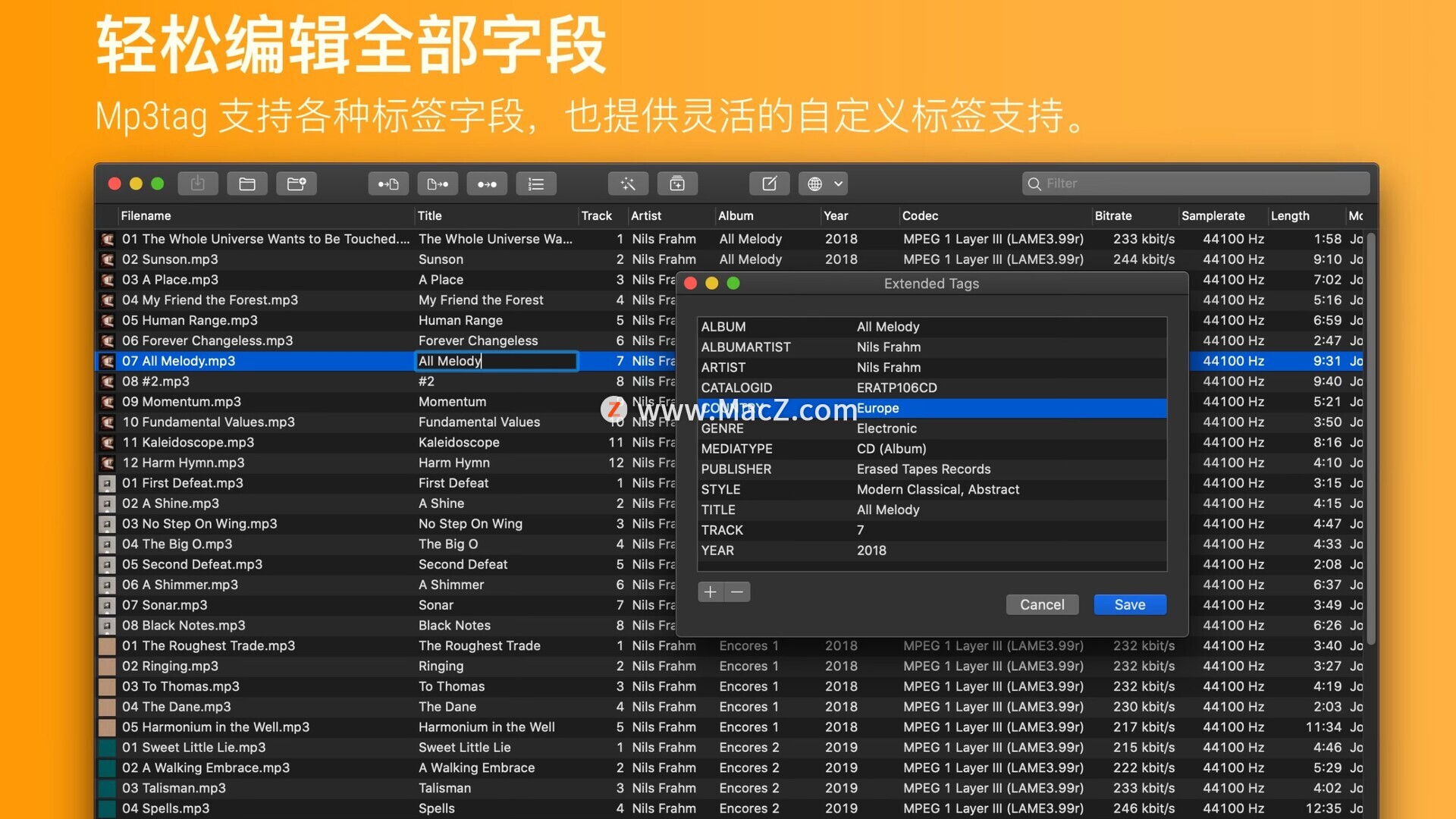Select file 04 The Big O.mp3
The width and height of the screenshot is (1456, 819).
[177, 544]
